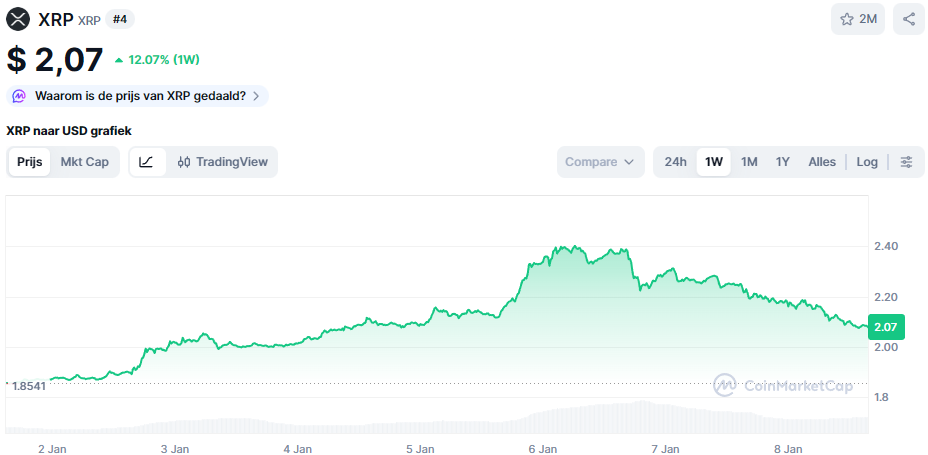Select the line chart icon
Image resolution: width=928 pixels, height=455 pixels.
[147, 162]
